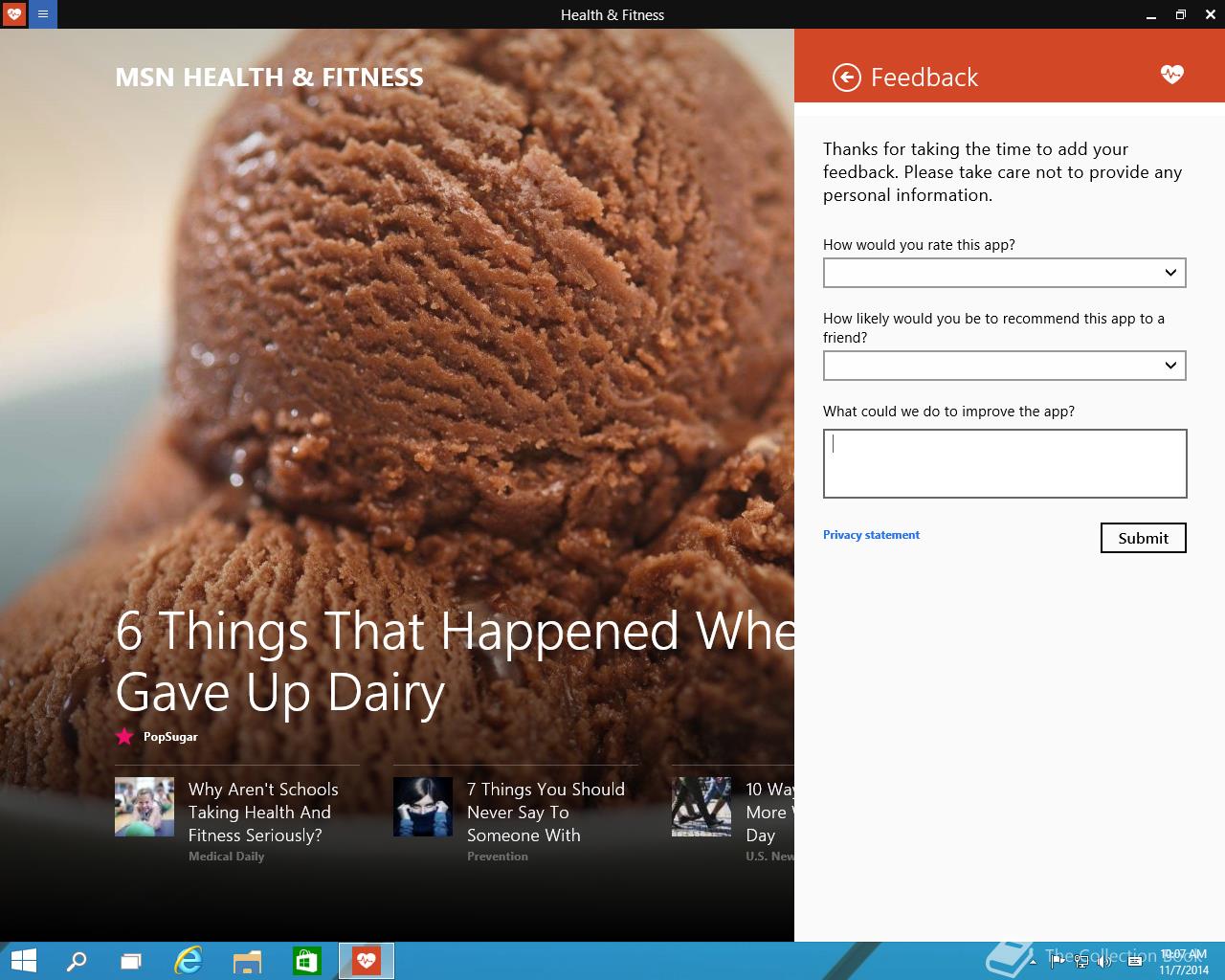Expand the 'How would you rate this app?' dropdown
The image size is (1225, 980).
coord(1005,273)
